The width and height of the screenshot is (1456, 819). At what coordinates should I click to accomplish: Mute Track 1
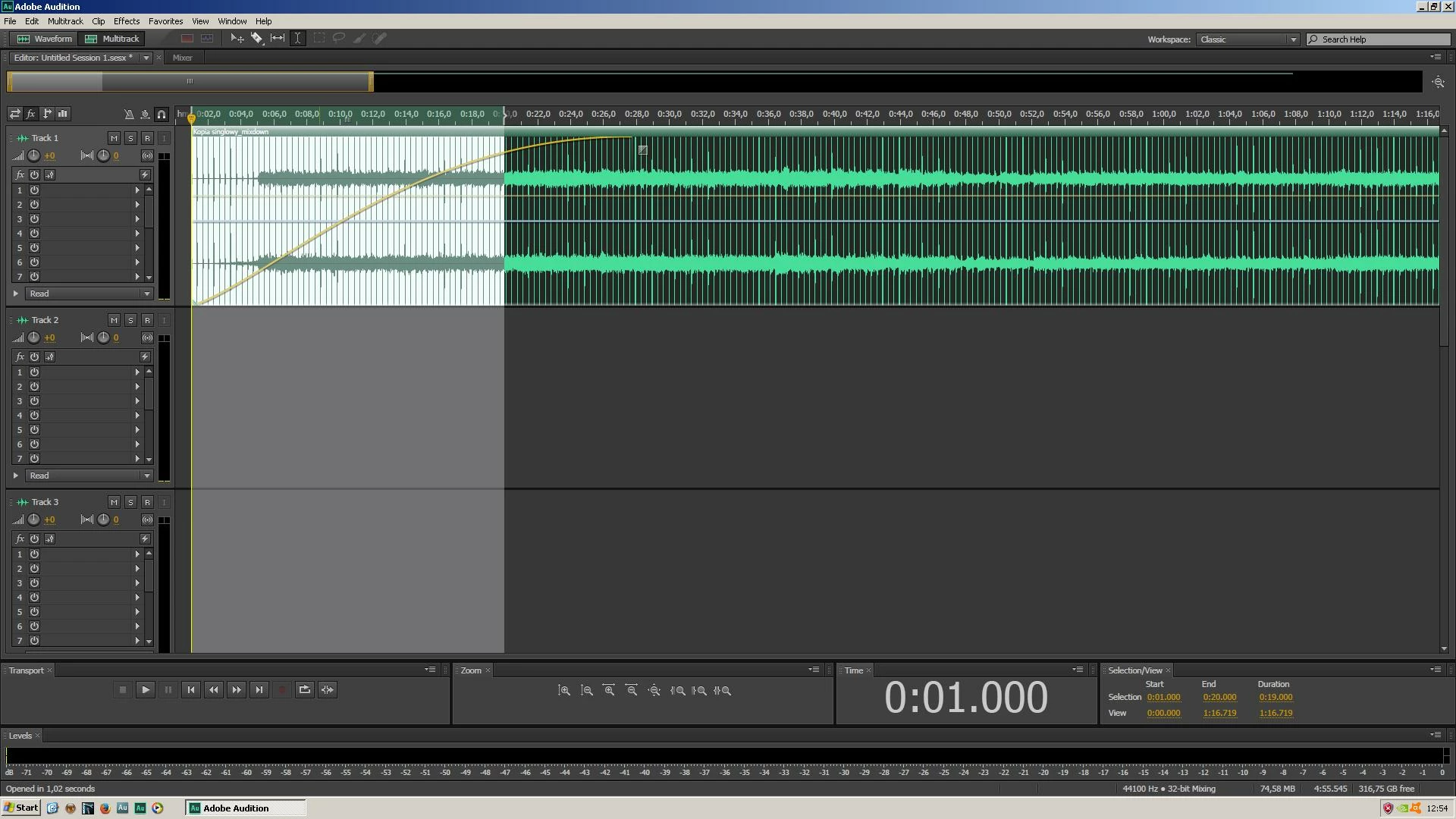click(114, 139)
